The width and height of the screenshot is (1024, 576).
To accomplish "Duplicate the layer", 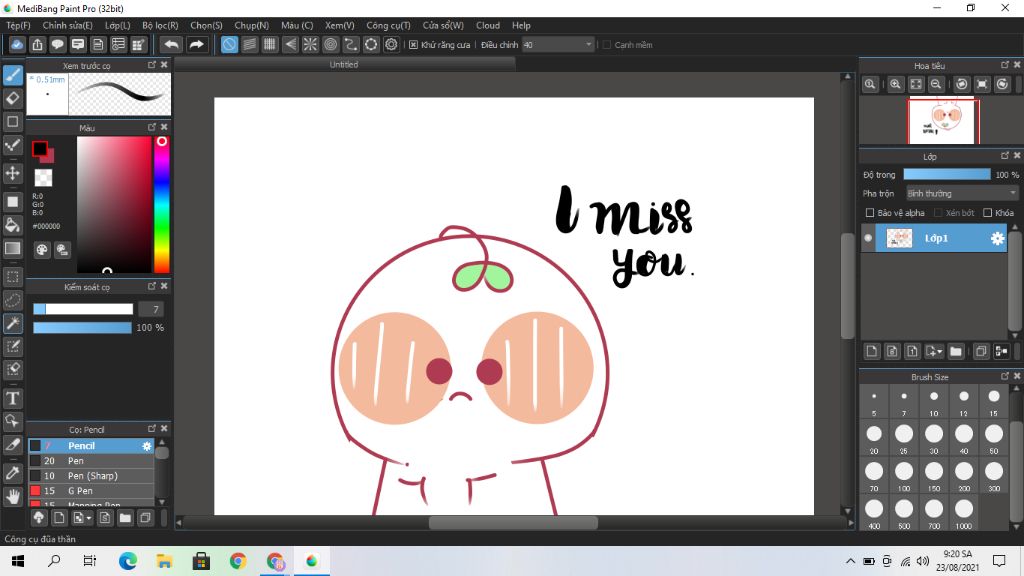I will (x=981, y=351).
